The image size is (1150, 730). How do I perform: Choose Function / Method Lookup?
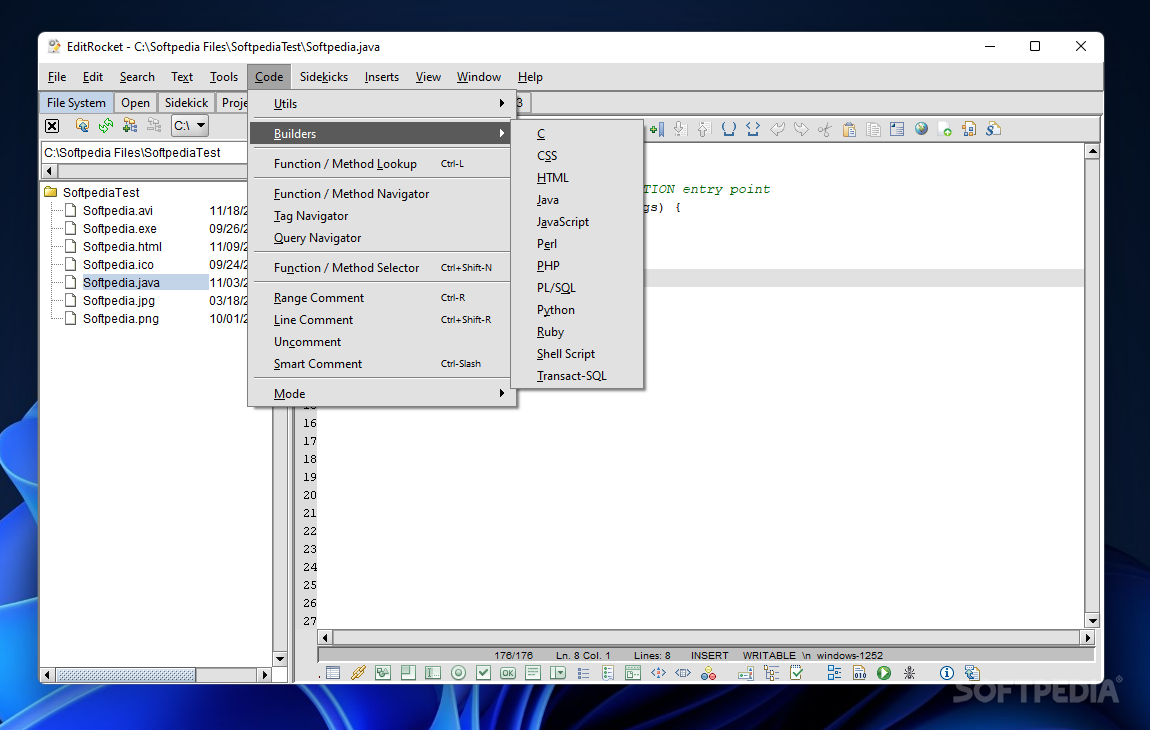tap(381, 164)
